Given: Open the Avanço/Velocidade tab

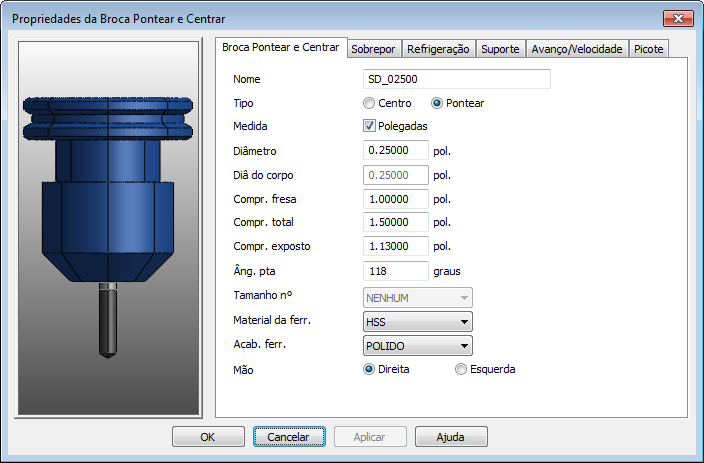Looking at the screenshot, I should (577, 49).
